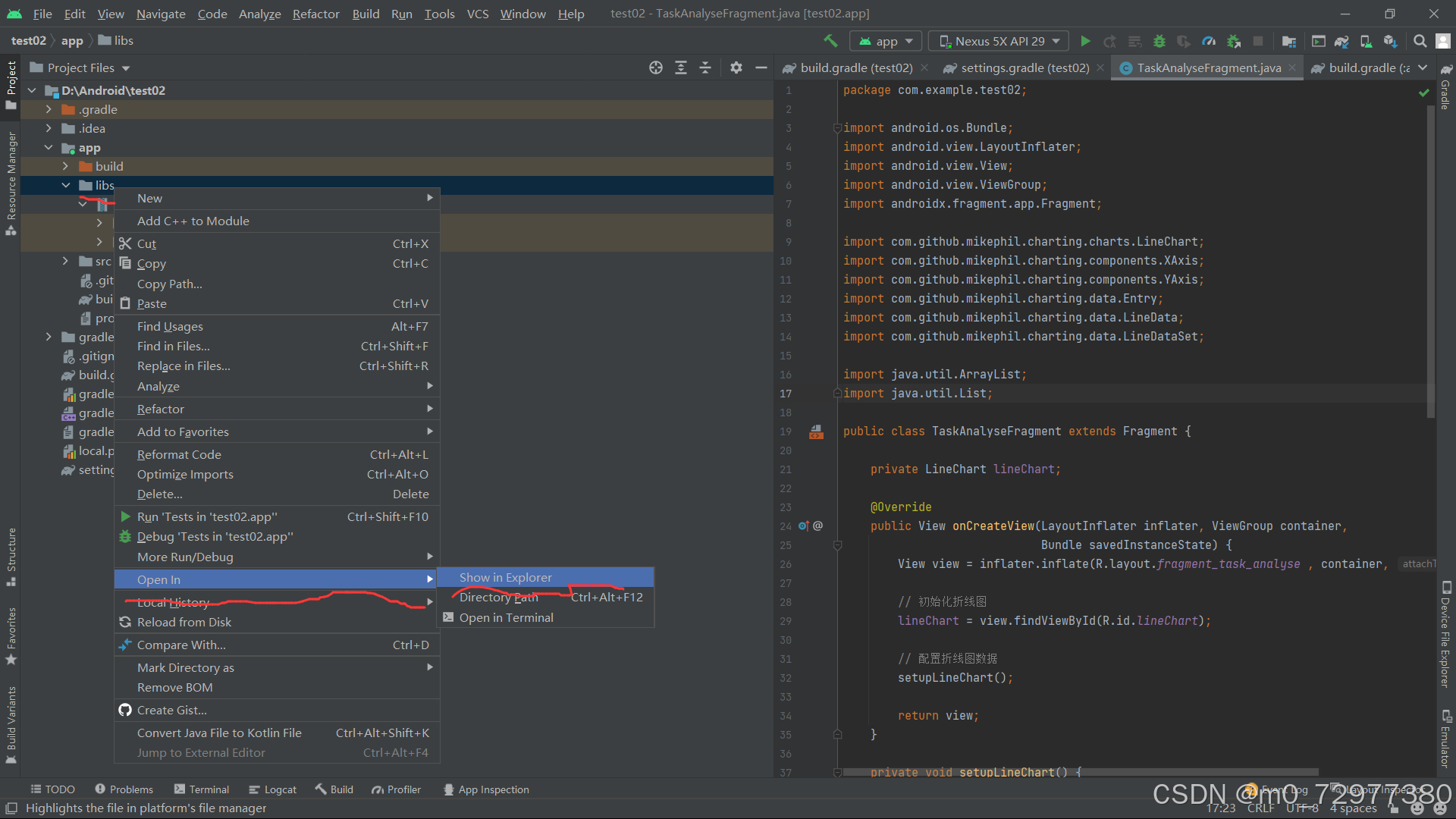Viewport: 1456px width, 819px height.
Task: Open Project panel settings gear
Action: (736, 67)
